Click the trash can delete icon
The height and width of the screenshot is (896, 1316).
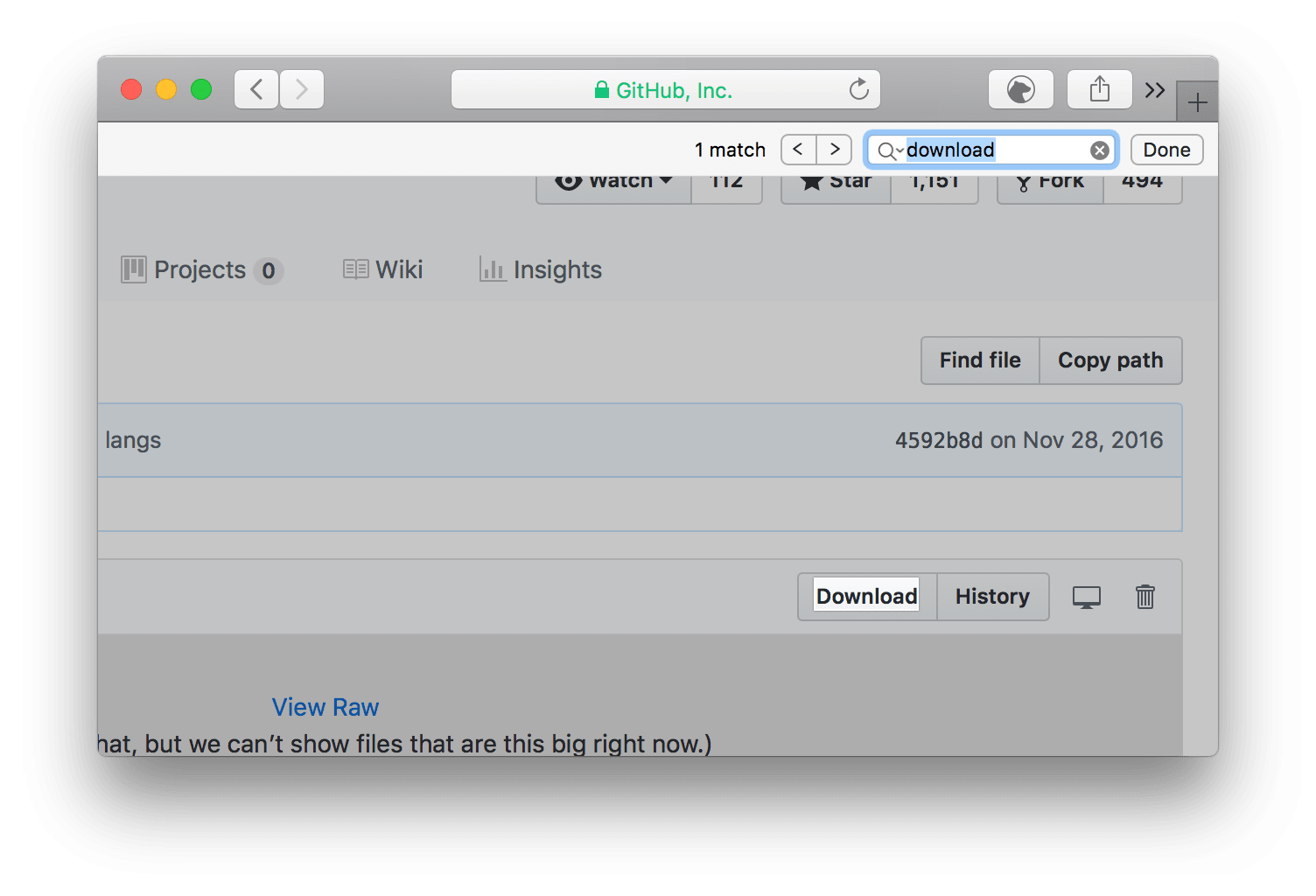(1144, 597)
